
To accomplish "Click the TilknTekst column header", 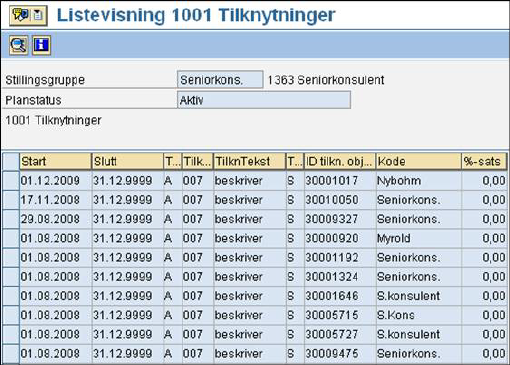I will pos(250,161).
